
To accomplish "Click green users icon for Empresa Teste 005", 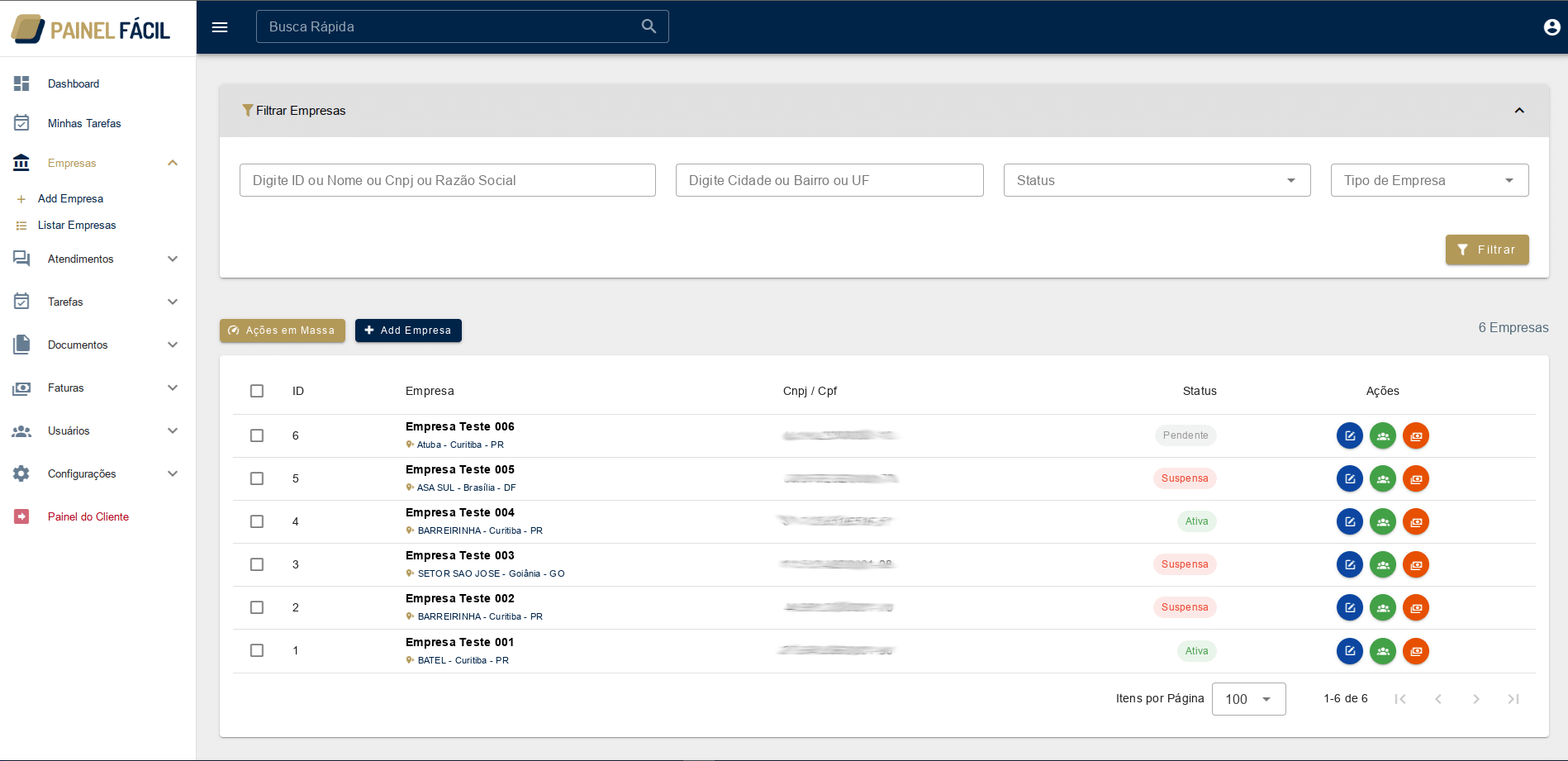I will (x=1382, y=478).
